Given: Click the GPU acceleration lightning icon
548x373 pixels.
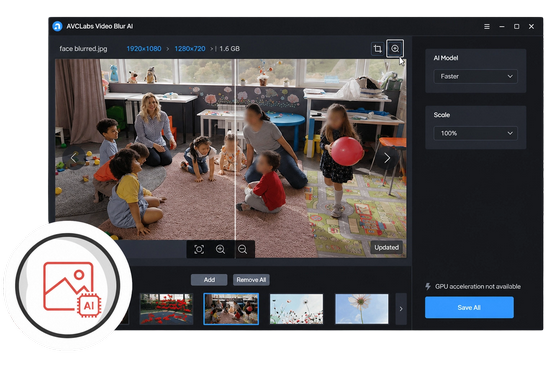Looking at the screenshot, I should [x=428, y=287].
